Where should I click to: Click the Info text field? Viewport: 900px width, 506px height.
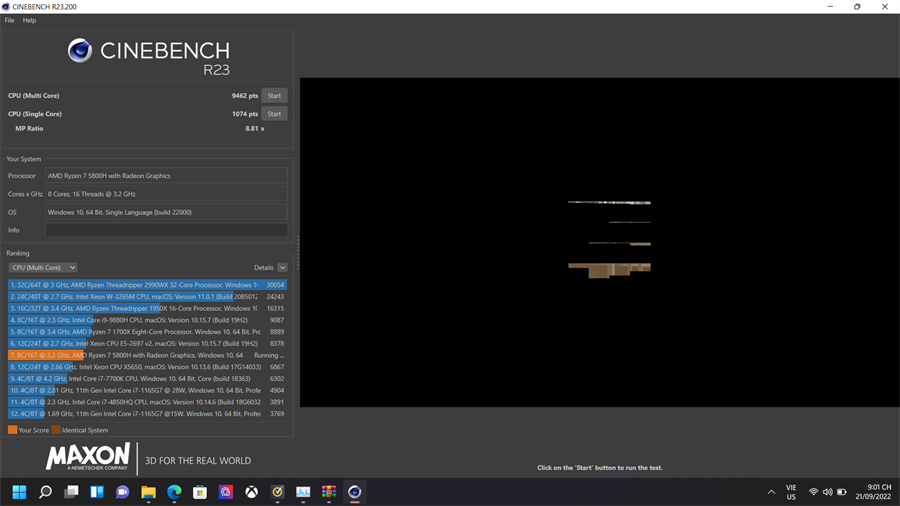point(166,230)
